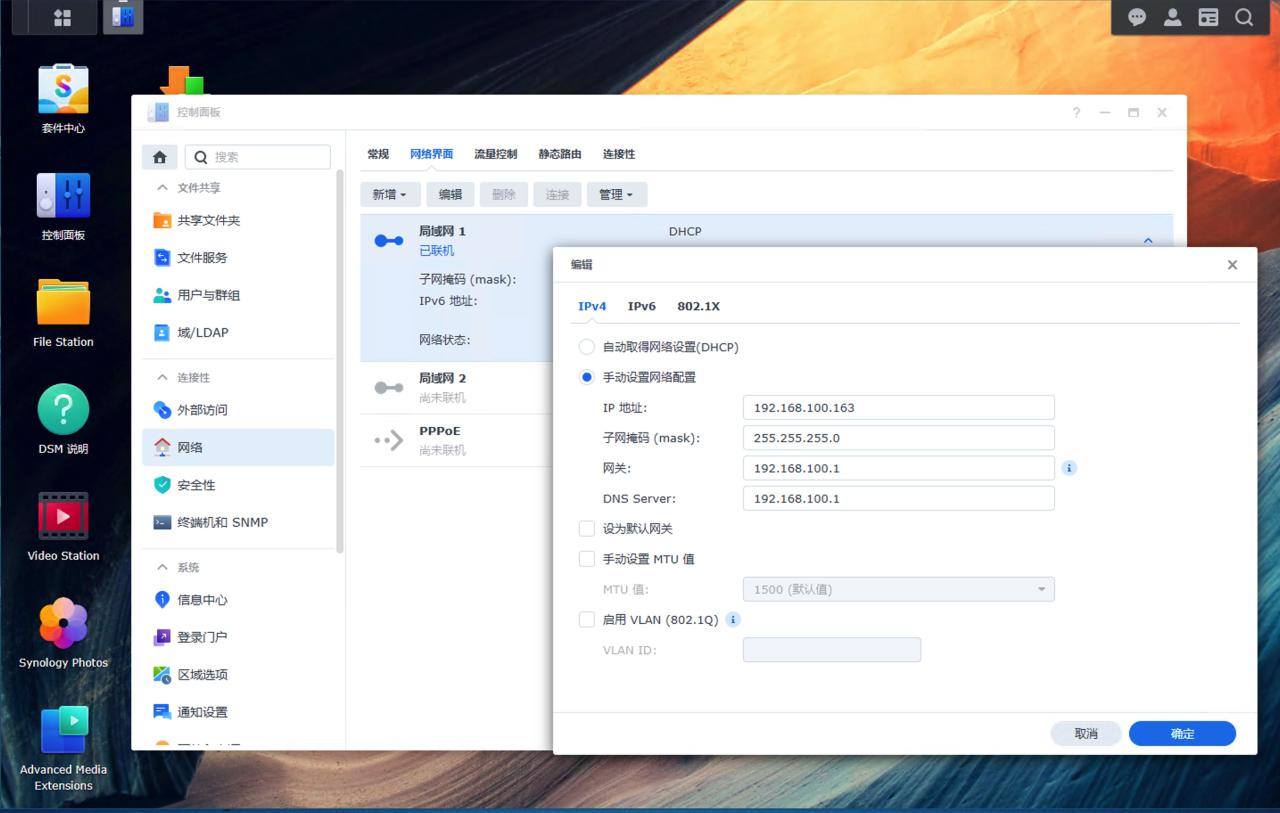1280x813 pixels.
Task: Enable VLAN (802.1Q) checkbox
Action: coord(587,620)
